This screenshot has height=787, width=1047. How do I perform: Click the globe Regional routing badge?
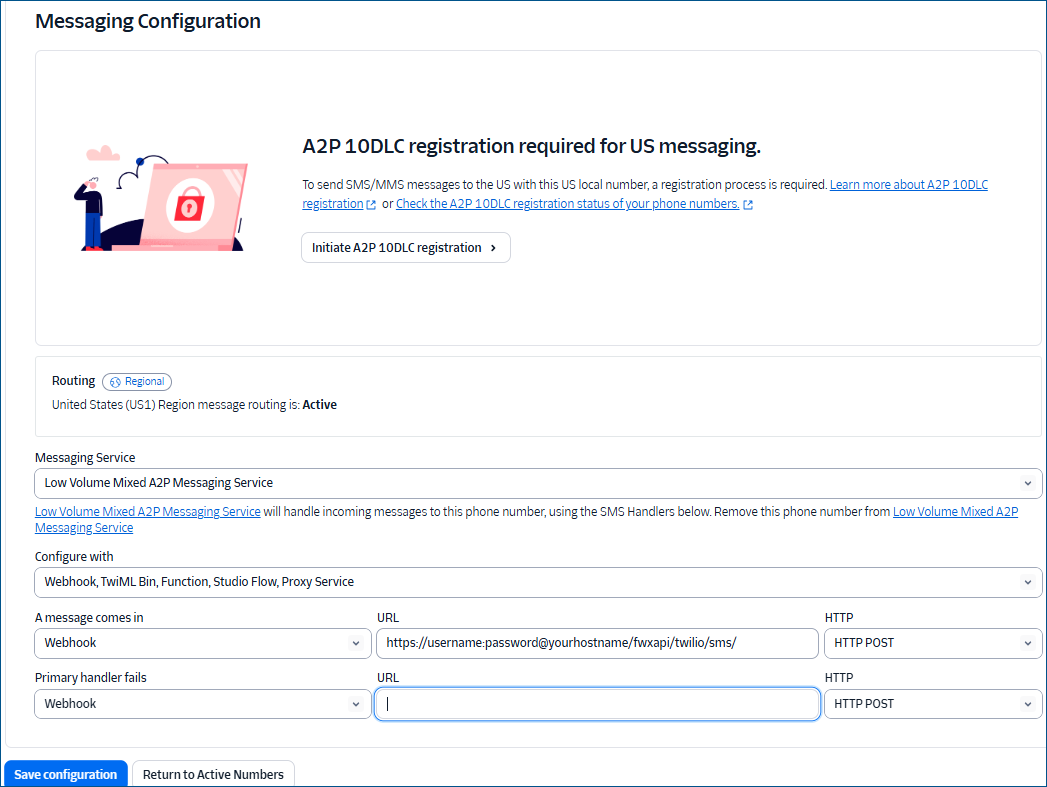[137, 381]
